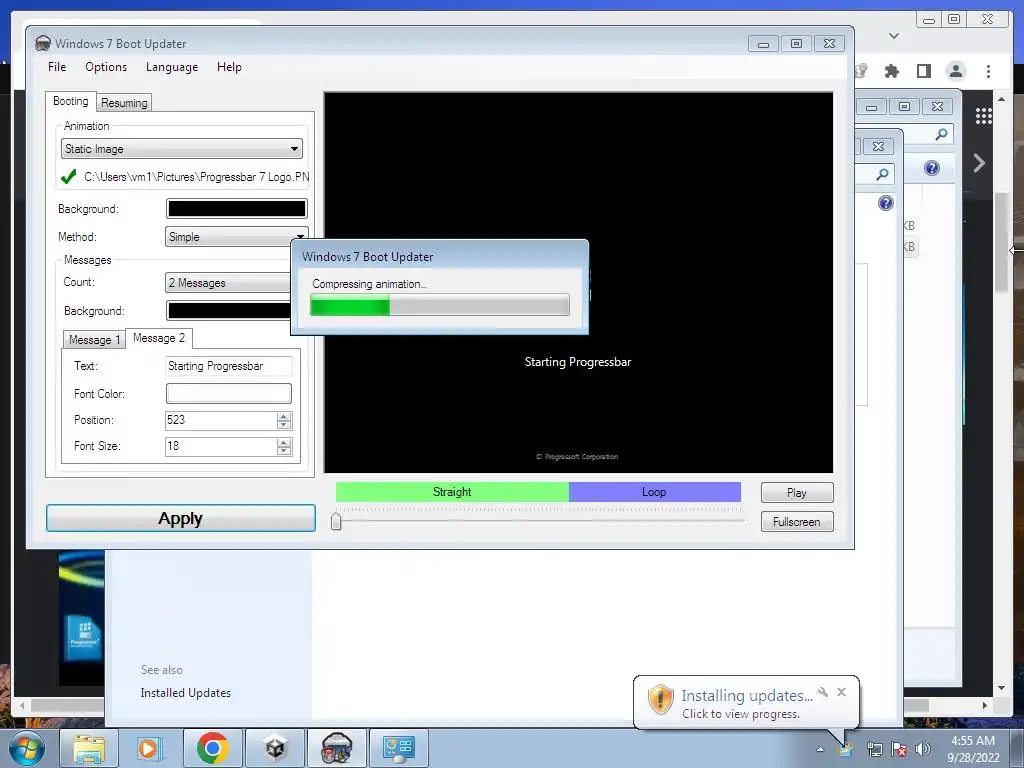This screenshot has width=1024, height=768.
Task: Open Chrome extensions puzzle icon
Action: [891, 71]
